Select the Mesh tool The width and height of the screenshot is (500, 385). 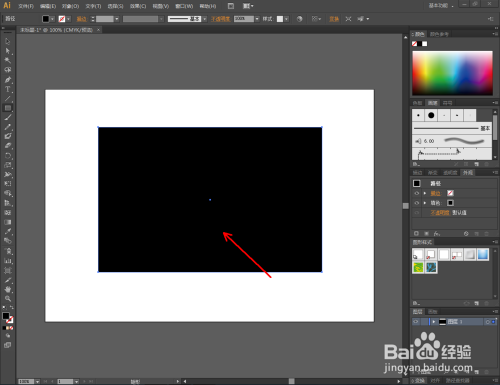pos(8,212)
